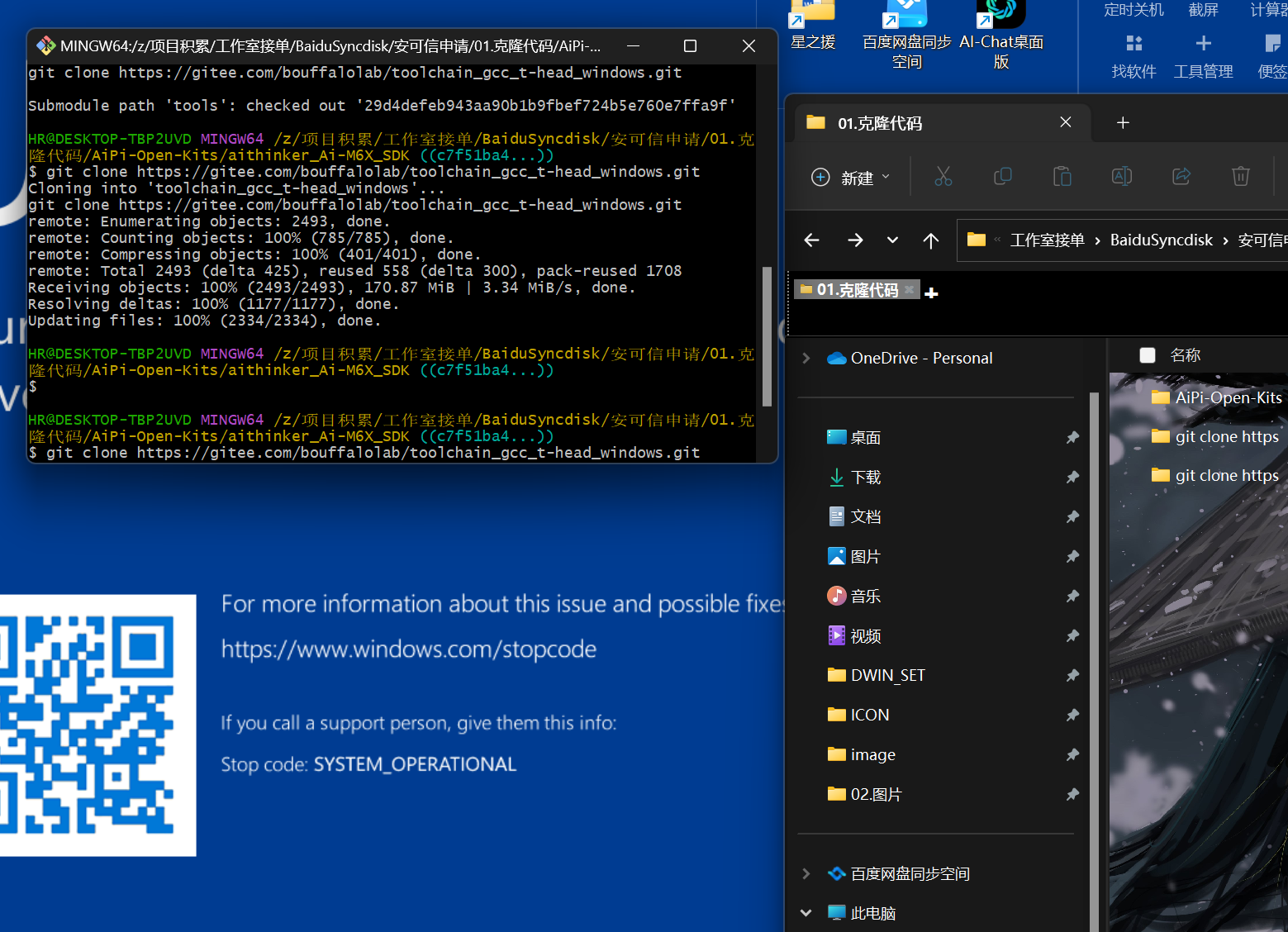Select AiPi-Open-Kits folder in file list
Screen dimensions: 1288x932
[1217, 397]
